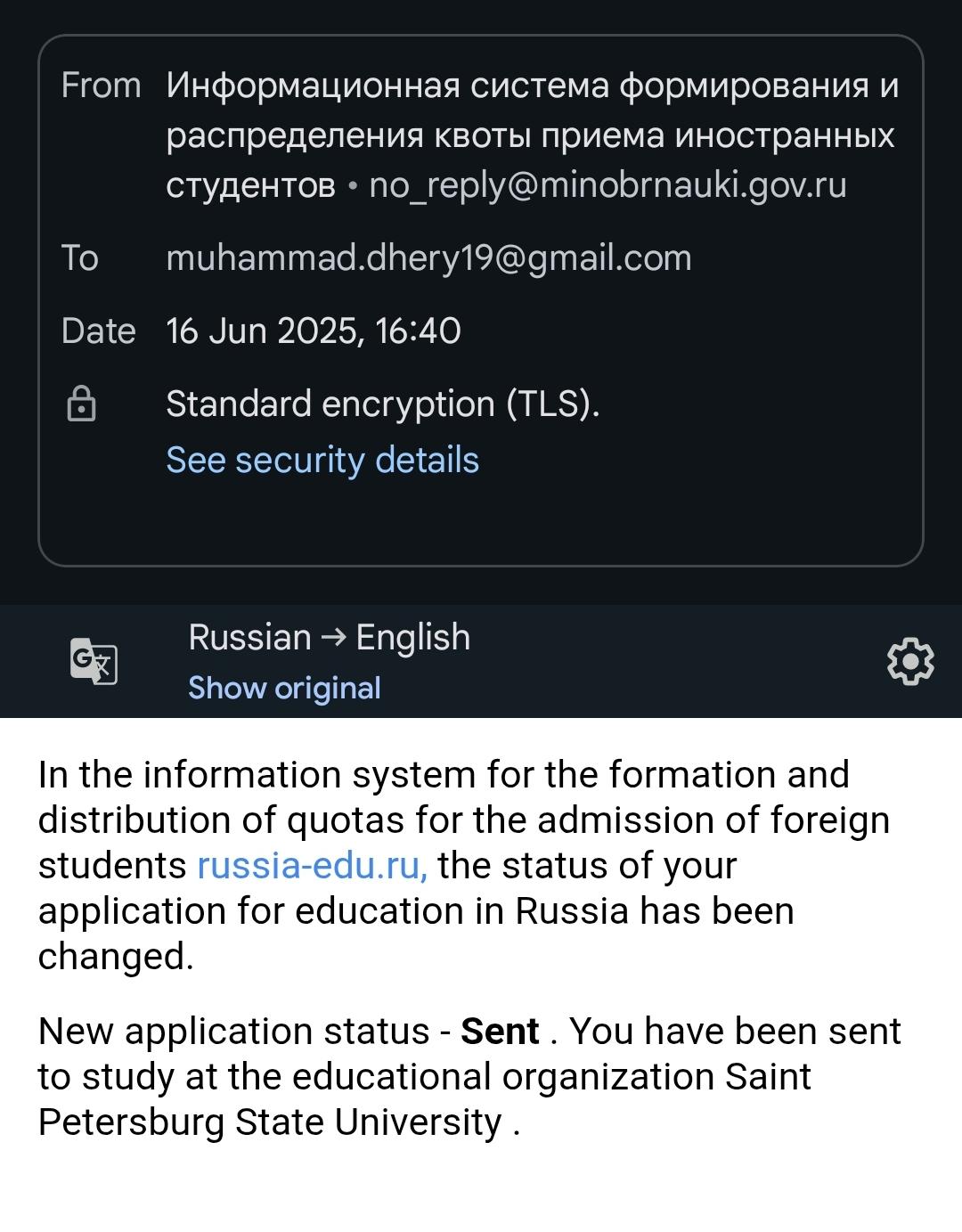
Task: Open See security details link
Action: [x=322, y=460]
